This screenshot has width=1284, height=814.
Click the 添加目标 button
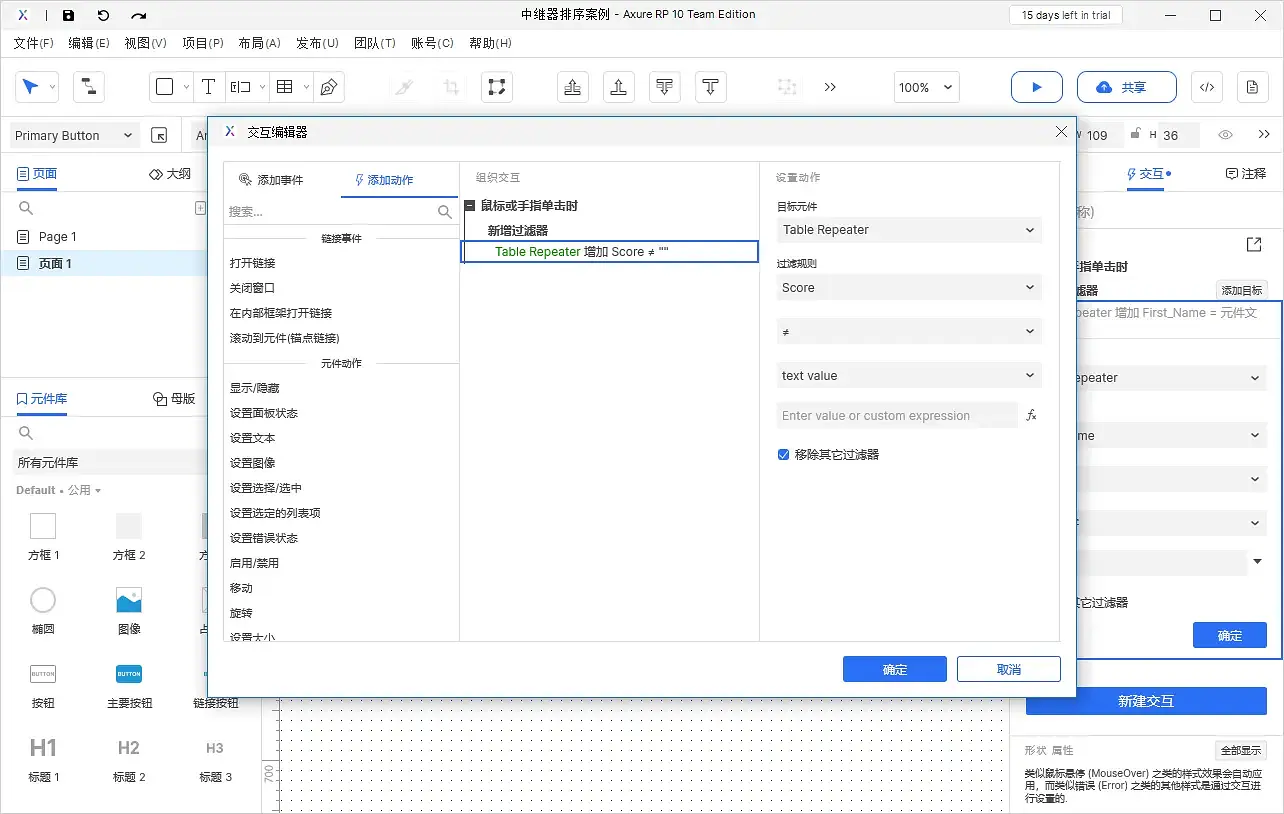pos(1241,290)
